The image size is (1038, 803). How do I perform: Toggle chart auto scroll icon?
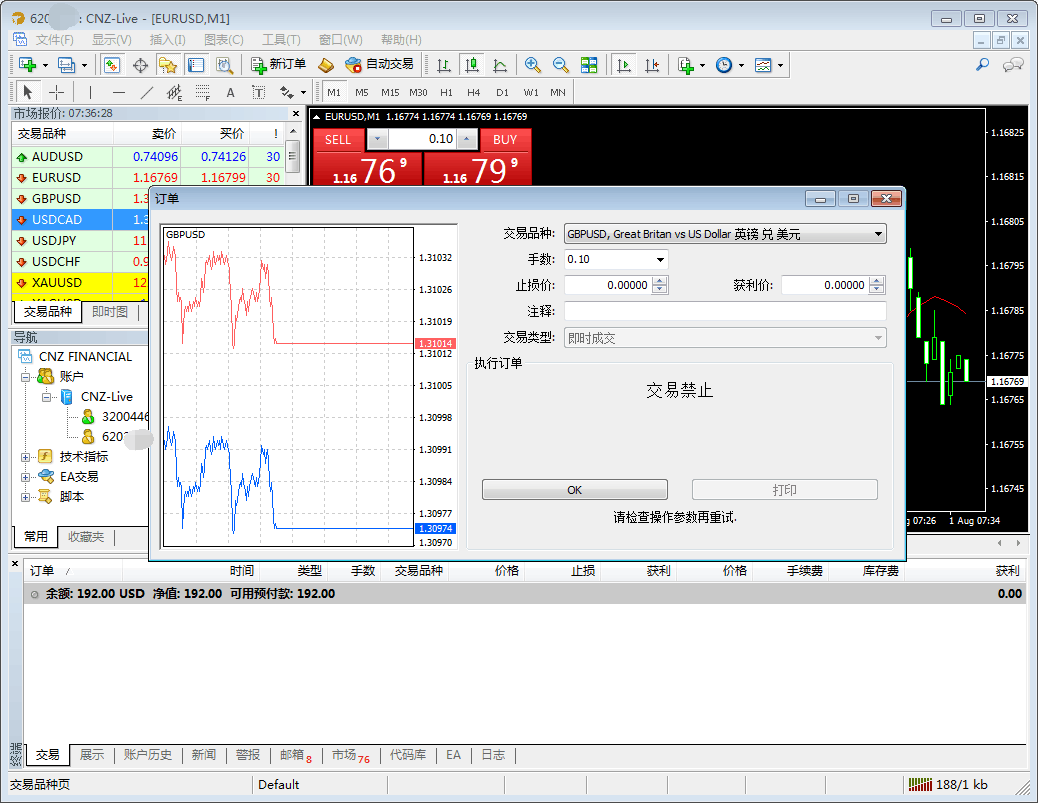pos(624,65)
